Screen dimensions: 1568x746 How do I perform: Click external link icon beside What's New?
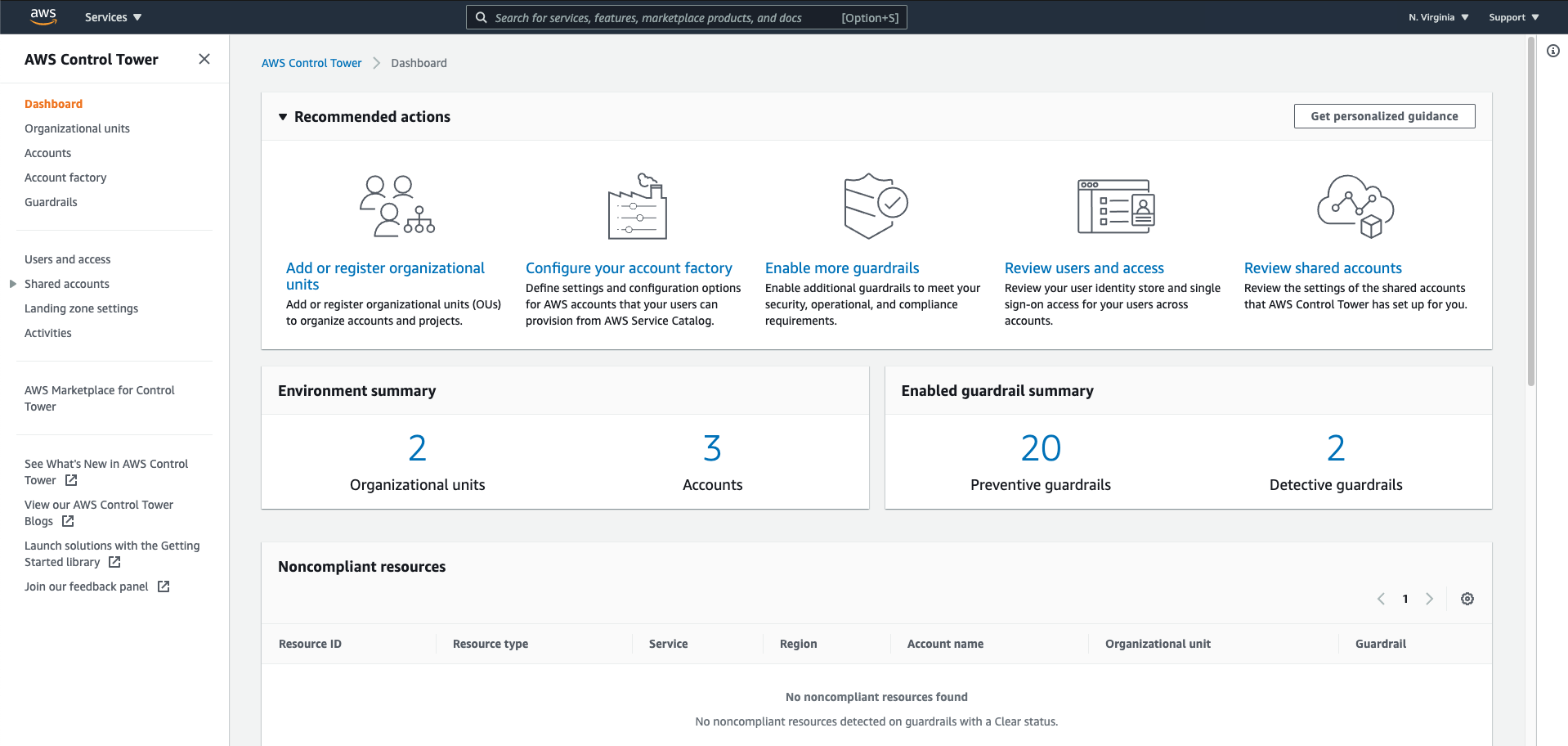pyautogui.click(x=71, y=480)
